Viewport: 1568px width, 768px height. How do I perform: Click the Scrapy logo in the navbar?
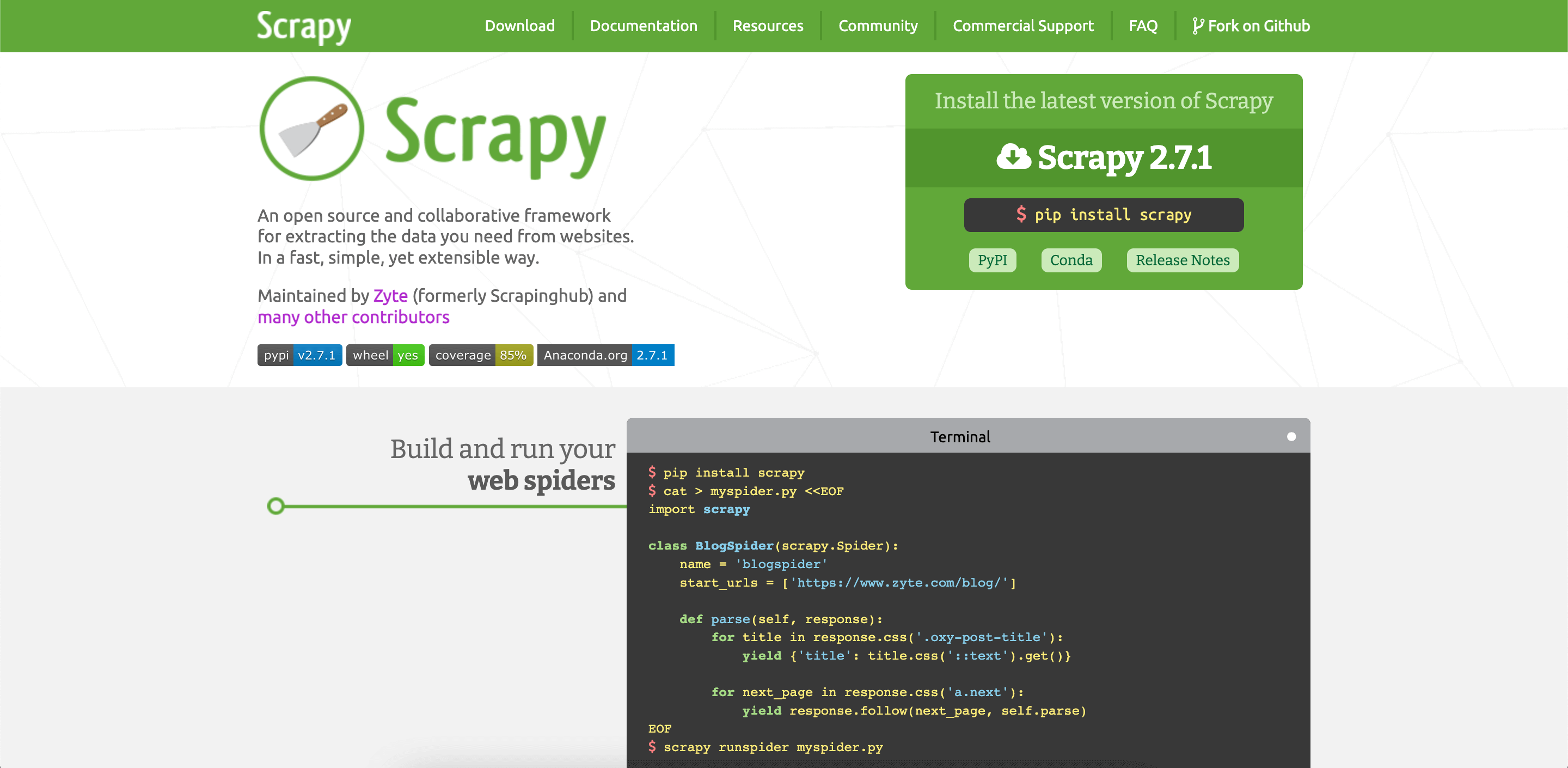pyautogui.click(x=304, y=27)
